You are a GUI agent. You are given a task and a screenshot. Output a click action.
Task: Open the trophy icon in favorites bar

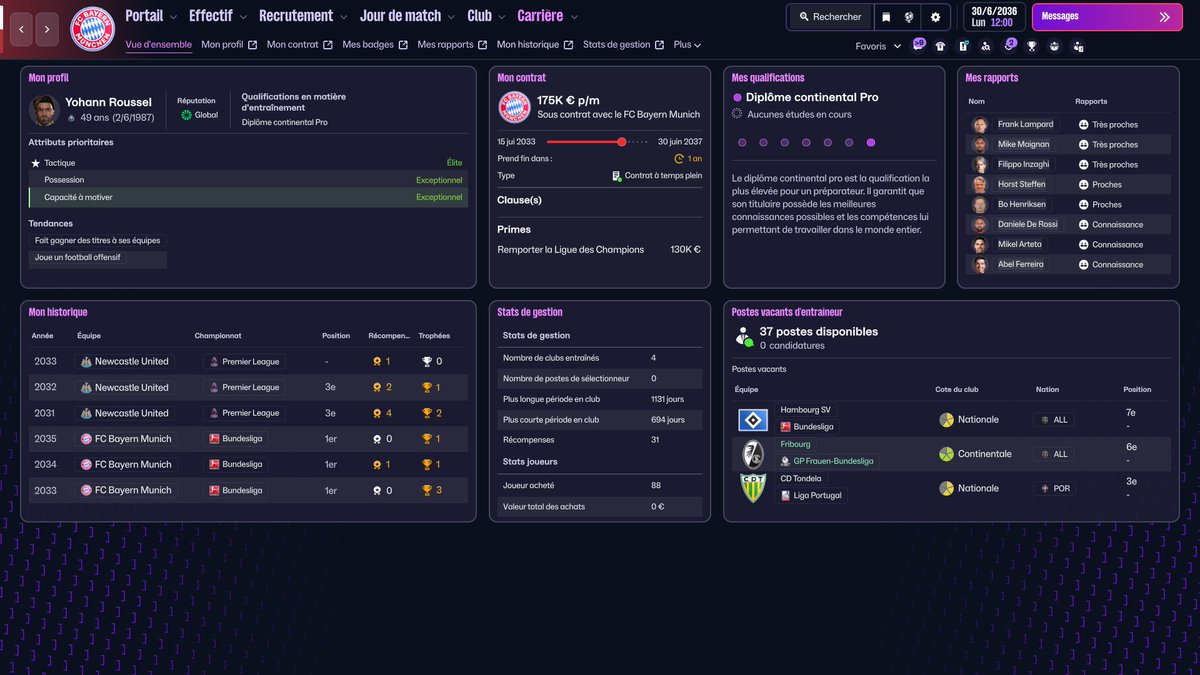[x=1032, y=46]
